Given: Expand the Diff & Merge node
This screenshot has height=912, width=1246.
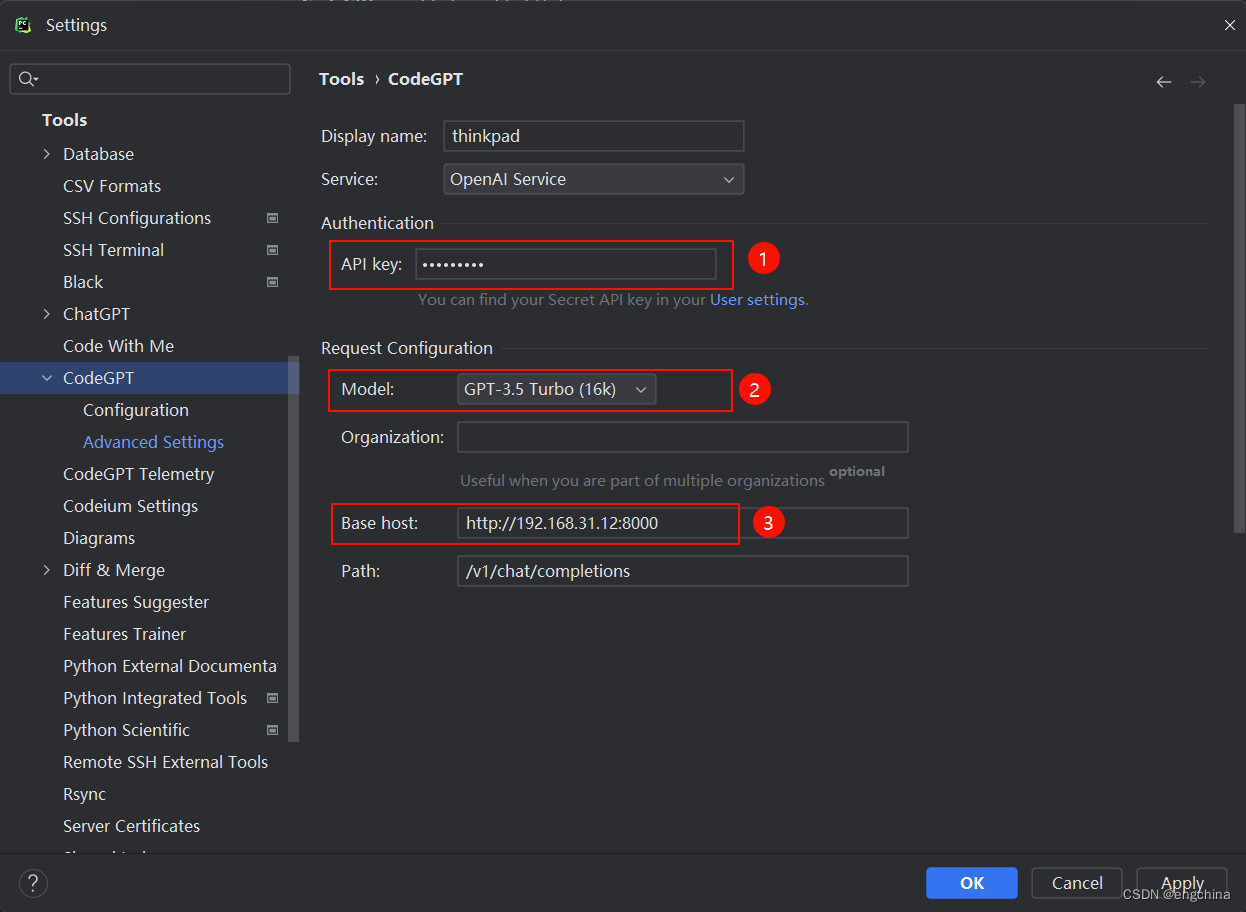Looking at the screenshot, I should [x=47, y=570].
